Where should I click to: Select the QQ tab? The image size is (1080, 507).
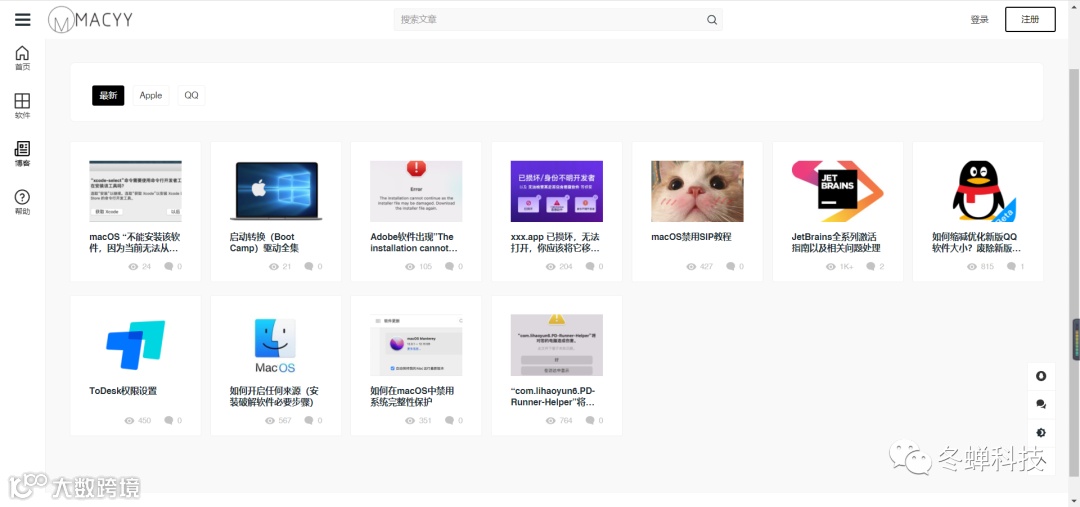(191, 96)
